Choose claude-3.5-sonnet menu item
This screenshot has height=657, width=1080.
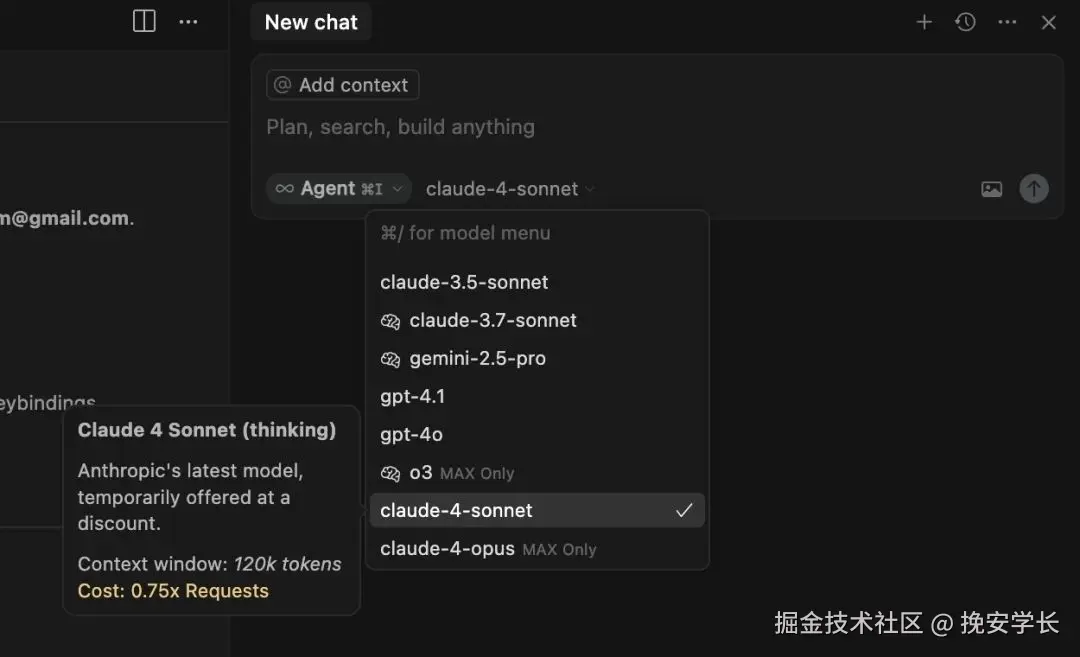tap(464, 283)
